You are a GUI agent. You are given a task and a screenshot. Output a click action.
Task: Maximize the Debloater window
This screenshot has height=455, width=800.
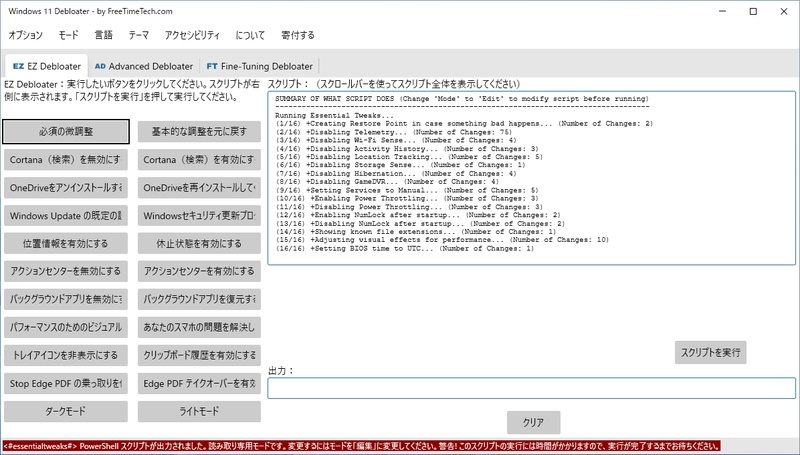coord(753,11)
